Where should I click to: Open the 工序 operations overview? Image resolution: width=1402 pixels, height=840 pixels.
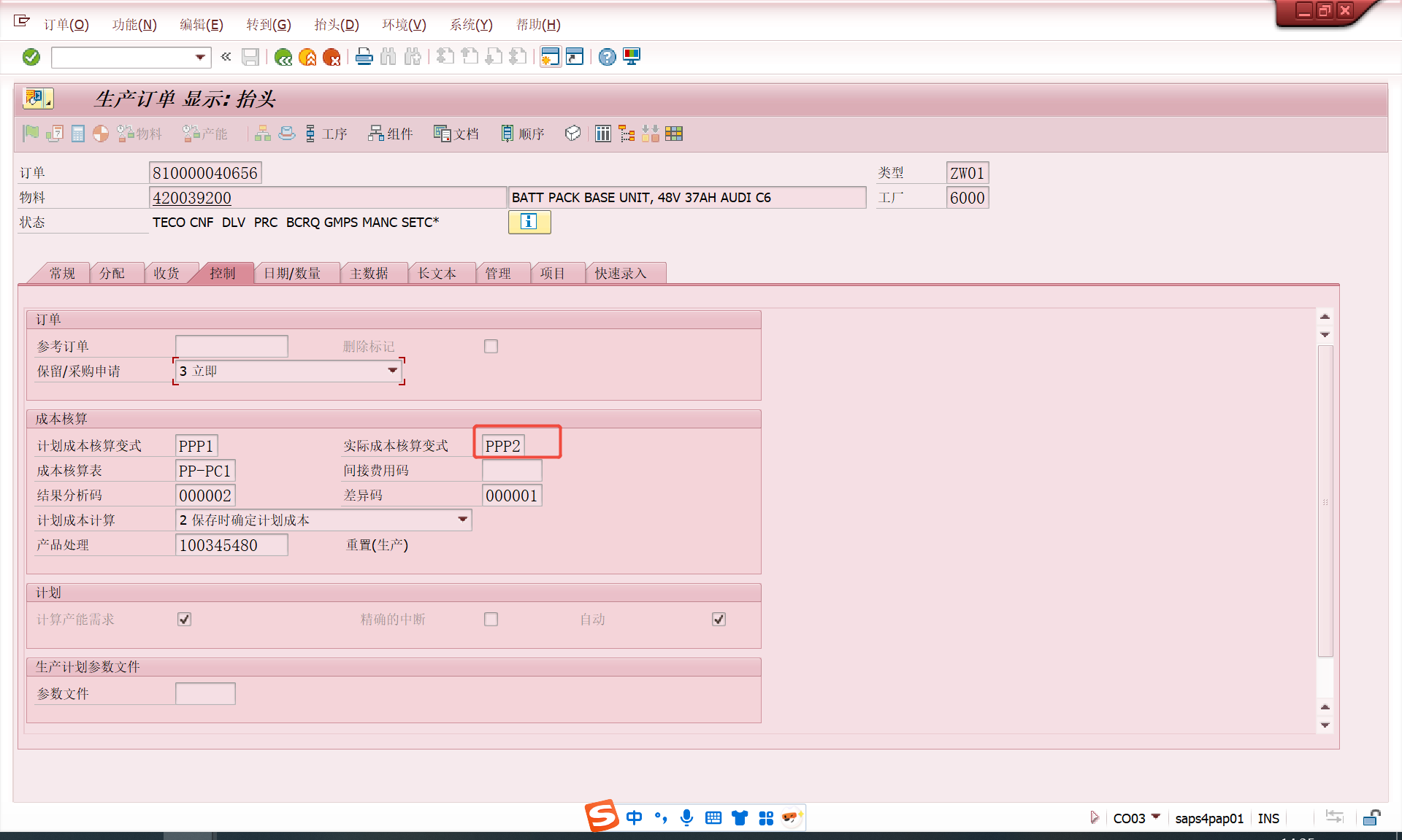point(326,134)
